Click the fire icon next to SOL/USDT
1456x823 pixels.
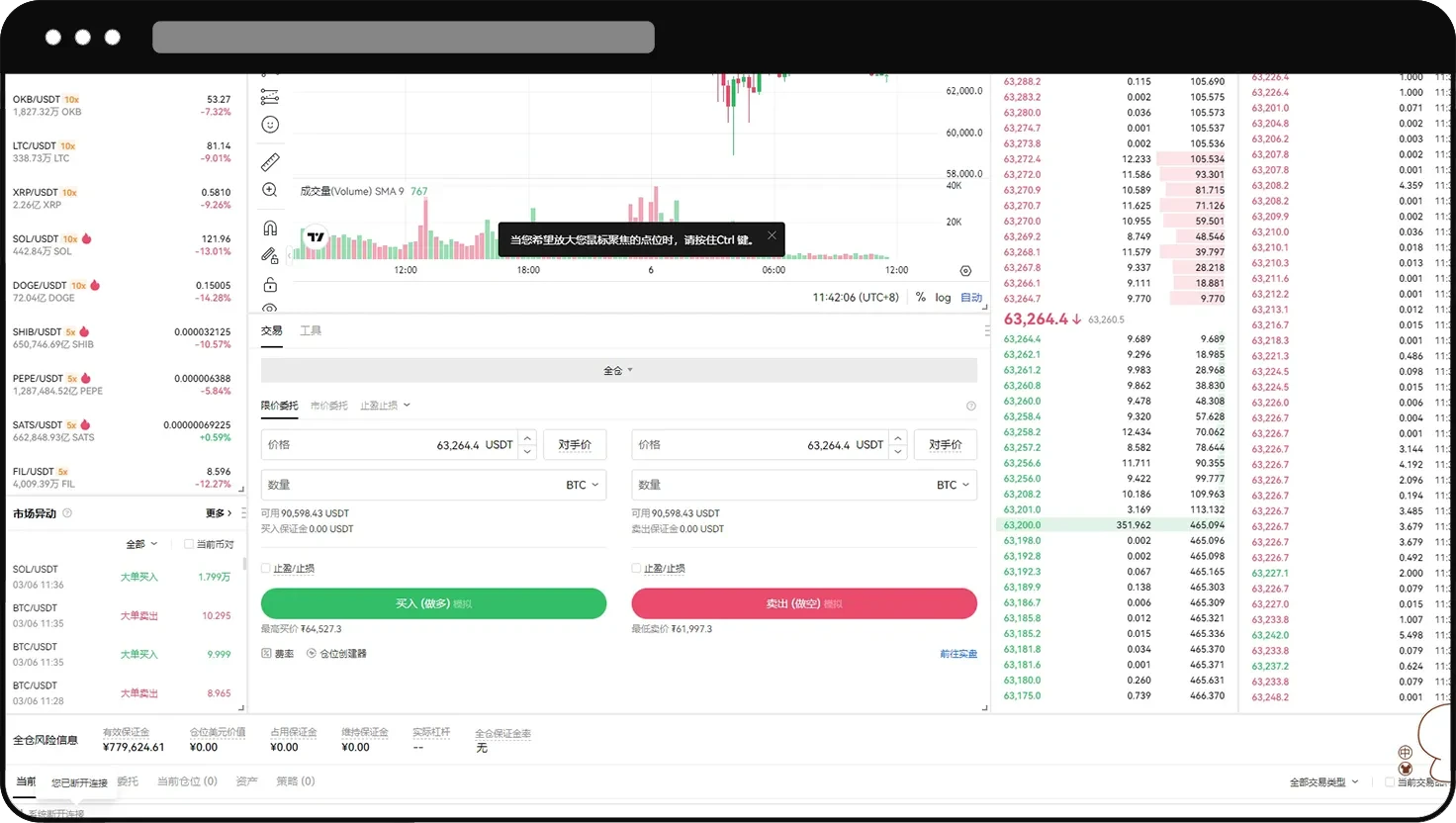[87, 238]
